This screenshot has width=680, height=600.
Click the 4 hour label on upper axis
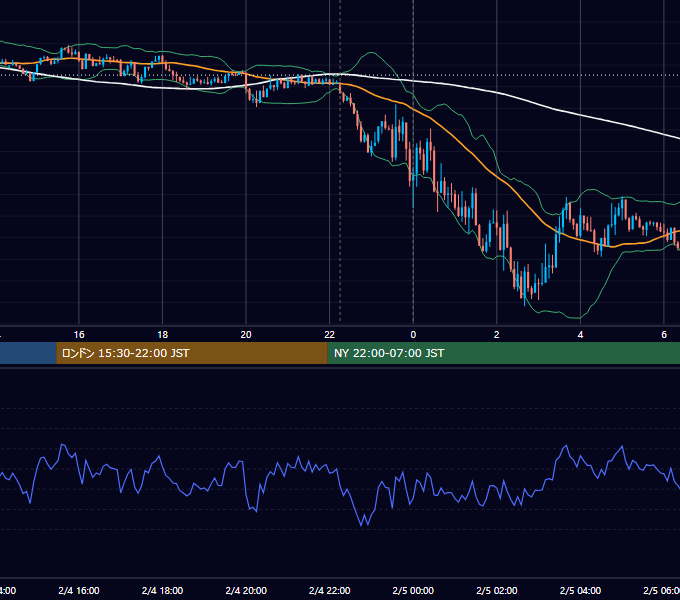(x=580, y=335)
